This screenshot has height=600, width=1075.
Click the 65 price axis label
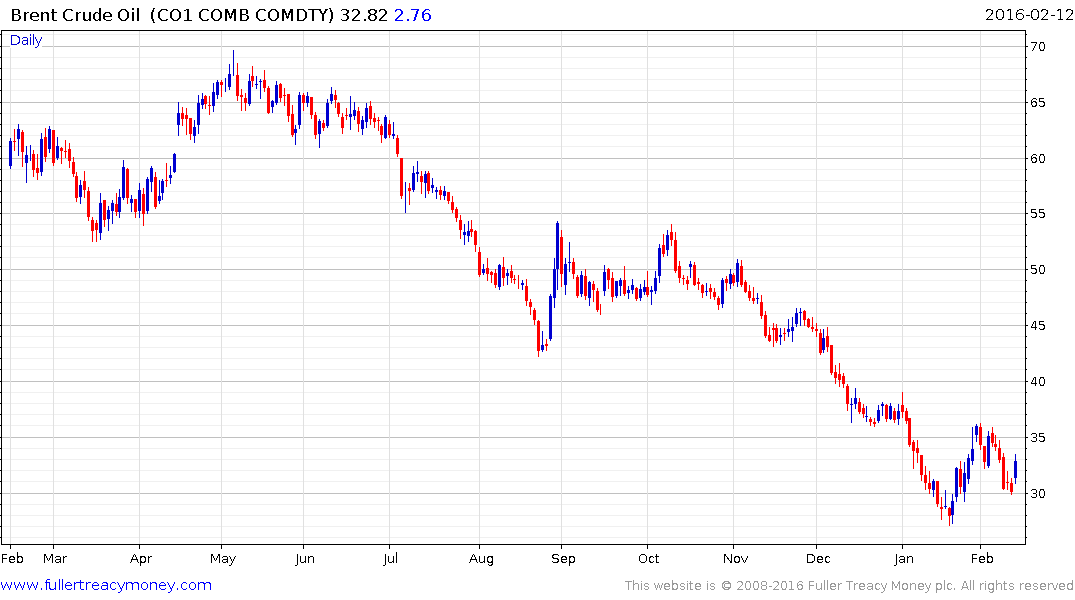(x=1037, y=103)
